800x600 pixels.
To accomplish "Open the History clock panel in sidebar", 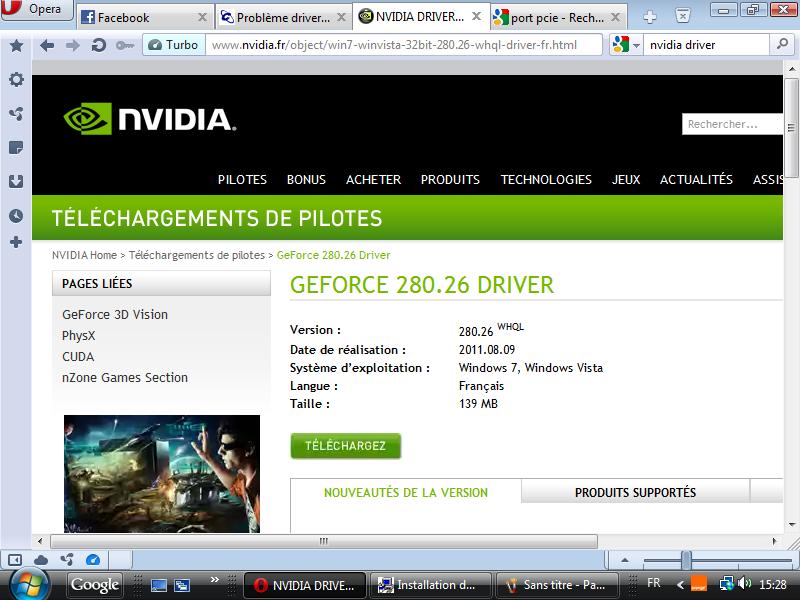I will (16, 216).
